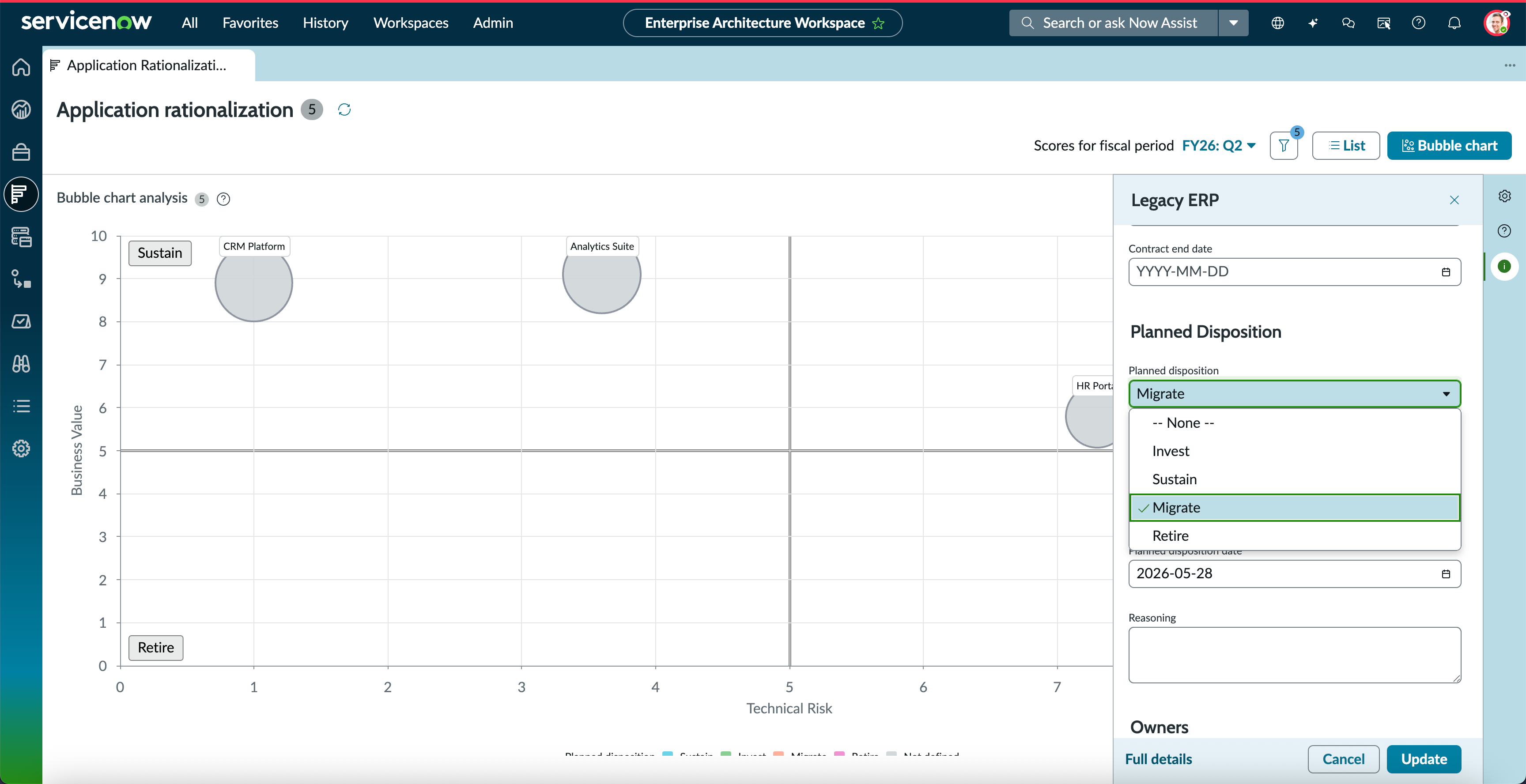Click the refresh icon beside Application rationalization
Image resolution: width=1526 pixels, height=784 pixels.
344,109
